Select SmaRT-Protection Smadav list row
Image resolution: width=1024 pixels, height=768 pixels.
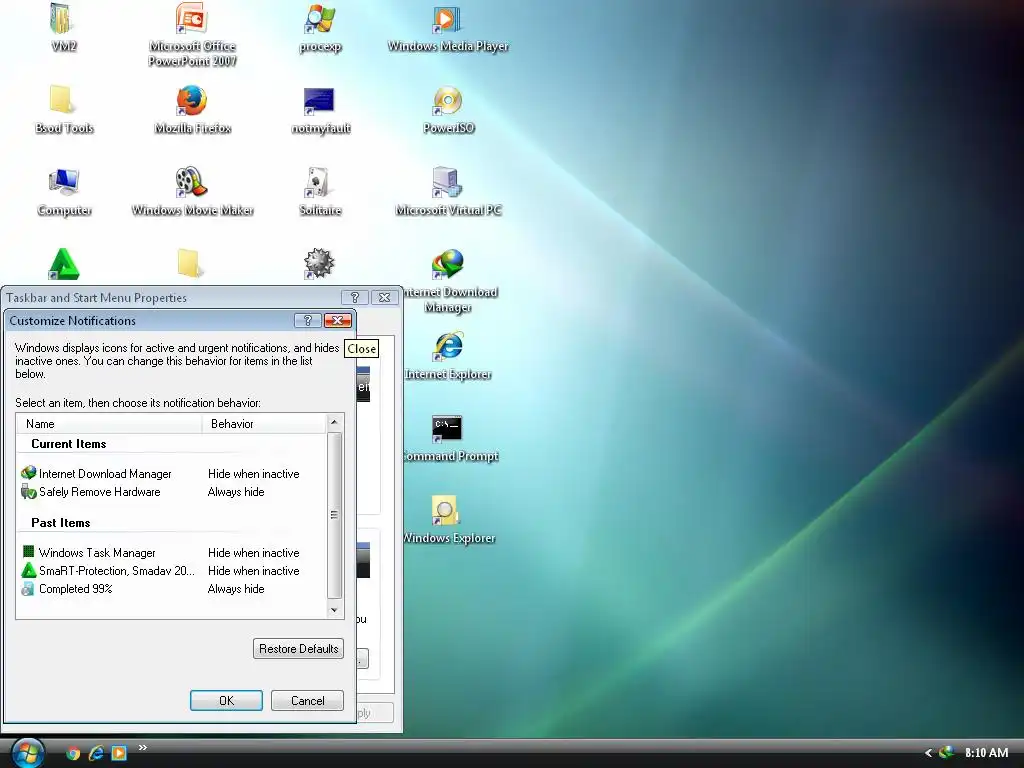[x=172, y=571]
